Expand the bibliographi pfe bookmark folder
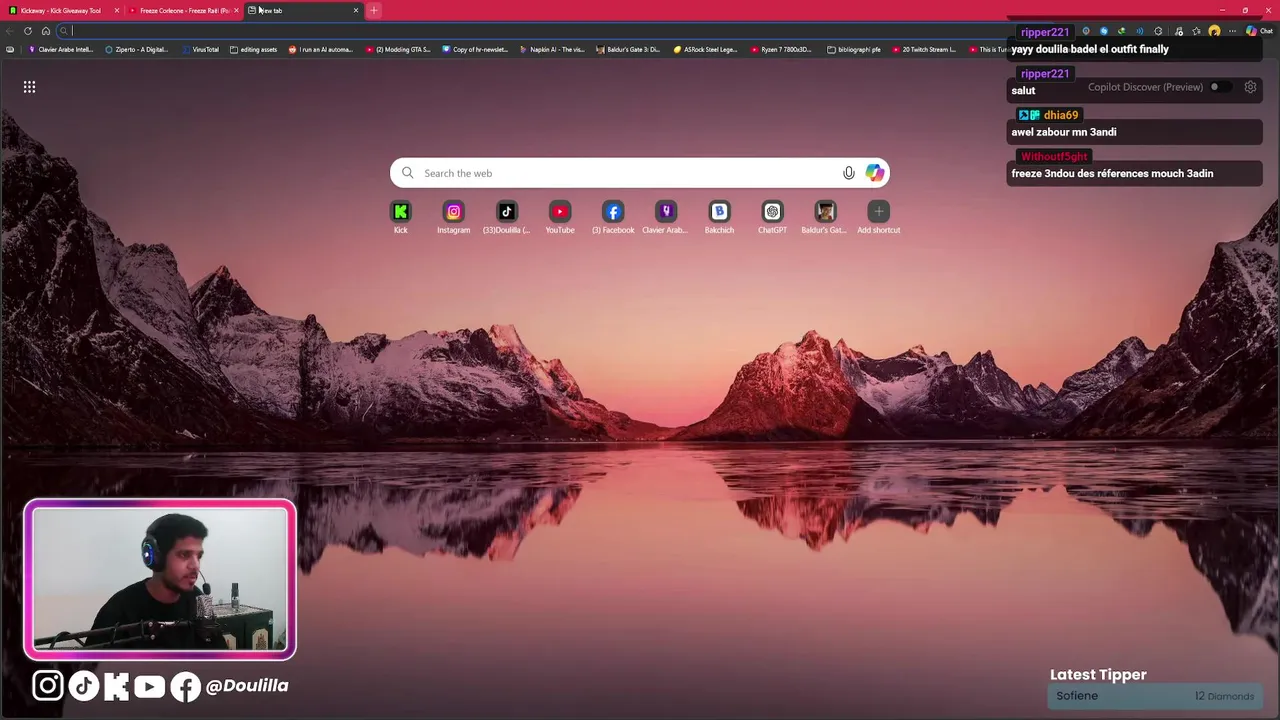The width and height of the screenshot is (1280, 720). pos(854,49)
